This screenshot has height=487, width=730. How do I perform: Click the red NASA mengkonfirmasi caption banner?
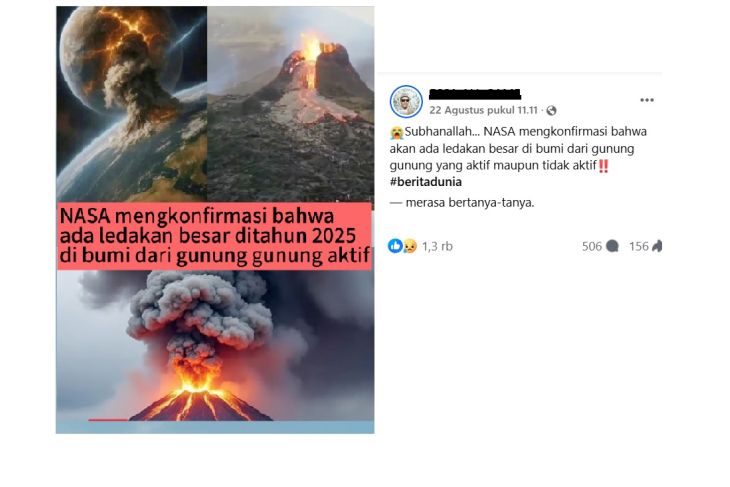point(215,236)
